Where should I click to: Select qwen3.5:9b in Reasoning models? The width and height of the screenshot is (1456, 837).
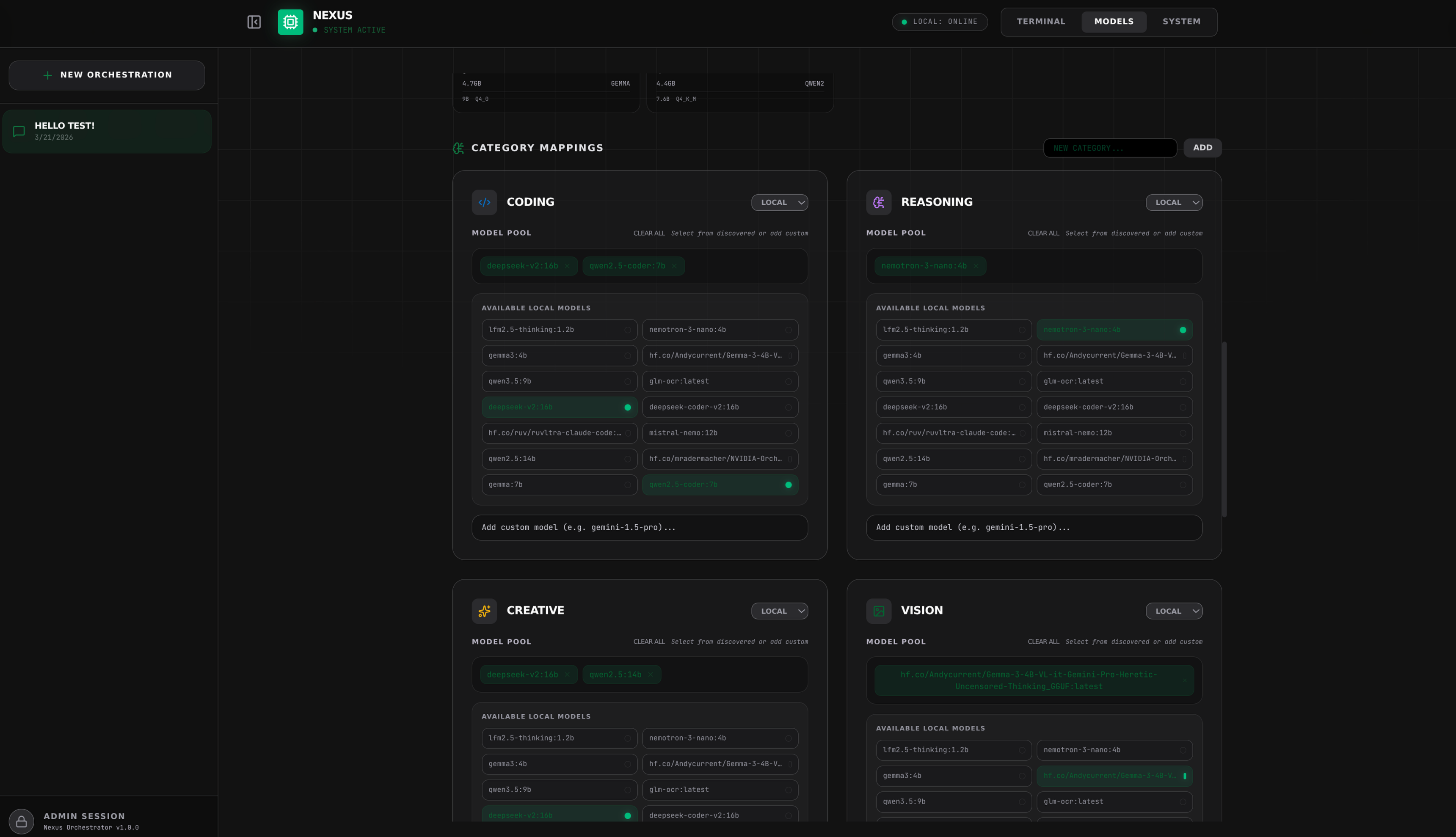954,382
